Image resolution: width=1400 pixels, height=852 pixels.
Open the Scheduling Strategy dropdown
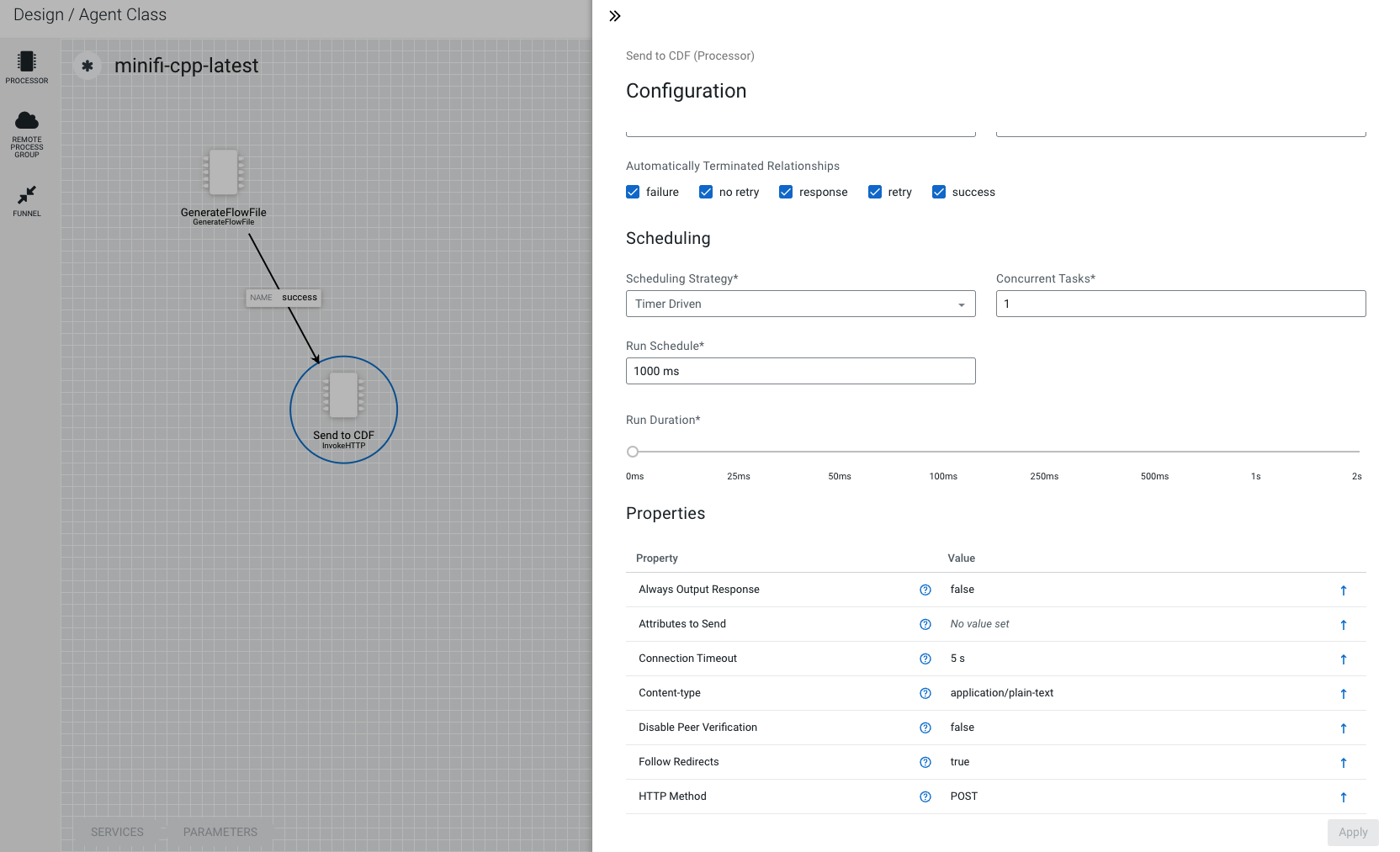pyautogui.click(x=800, y=304)
